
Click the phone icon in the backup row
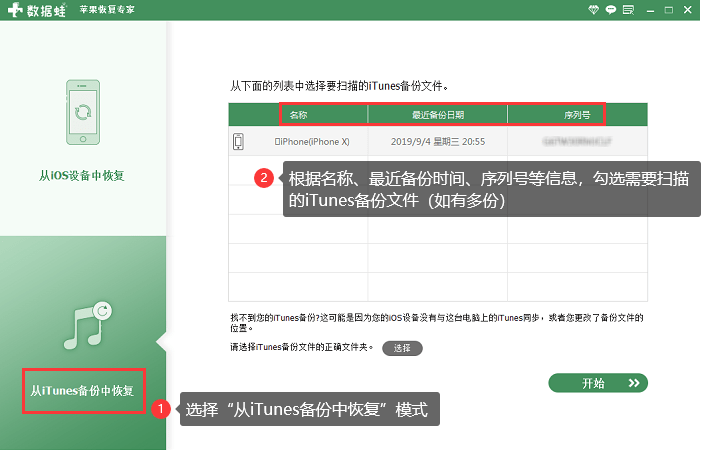click(x=238, y=142)
